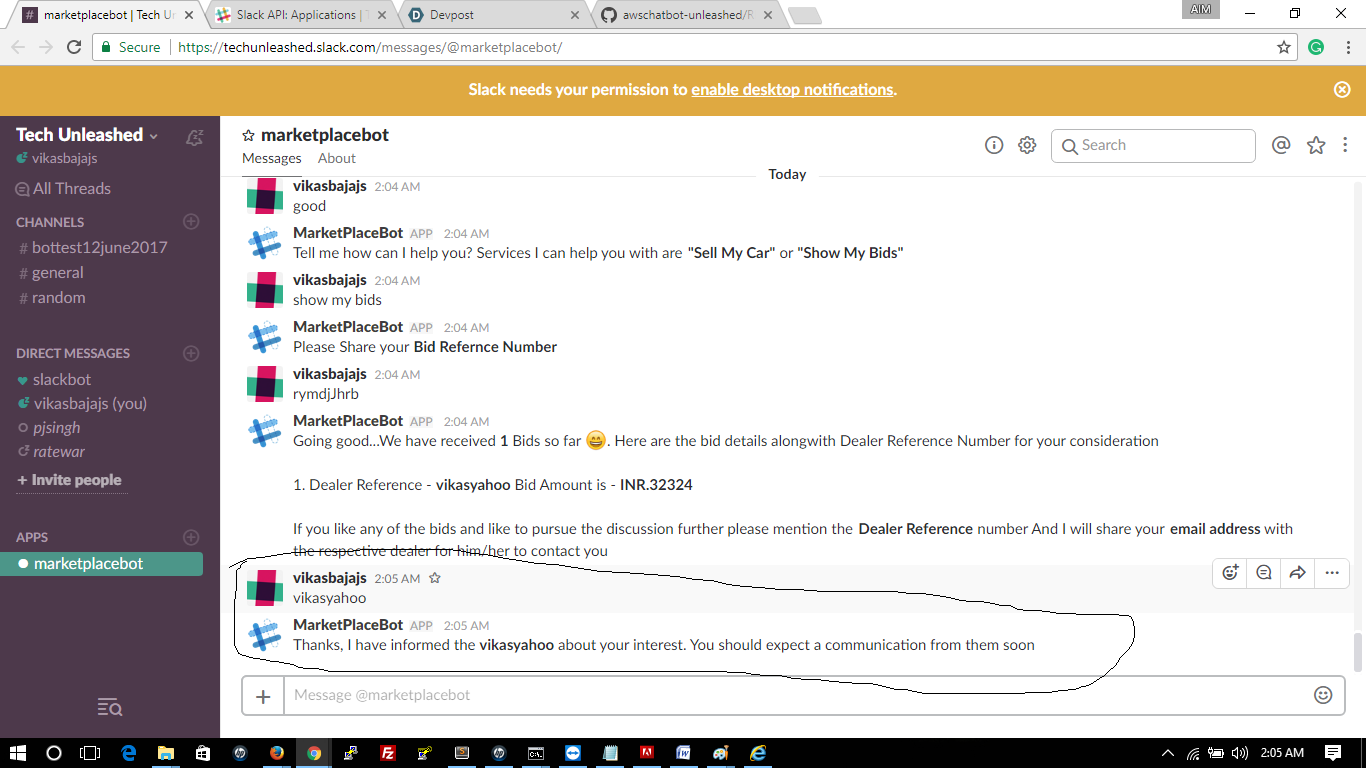Close the Devpost browser tab

pyautogui.click(x=574, y=15)
